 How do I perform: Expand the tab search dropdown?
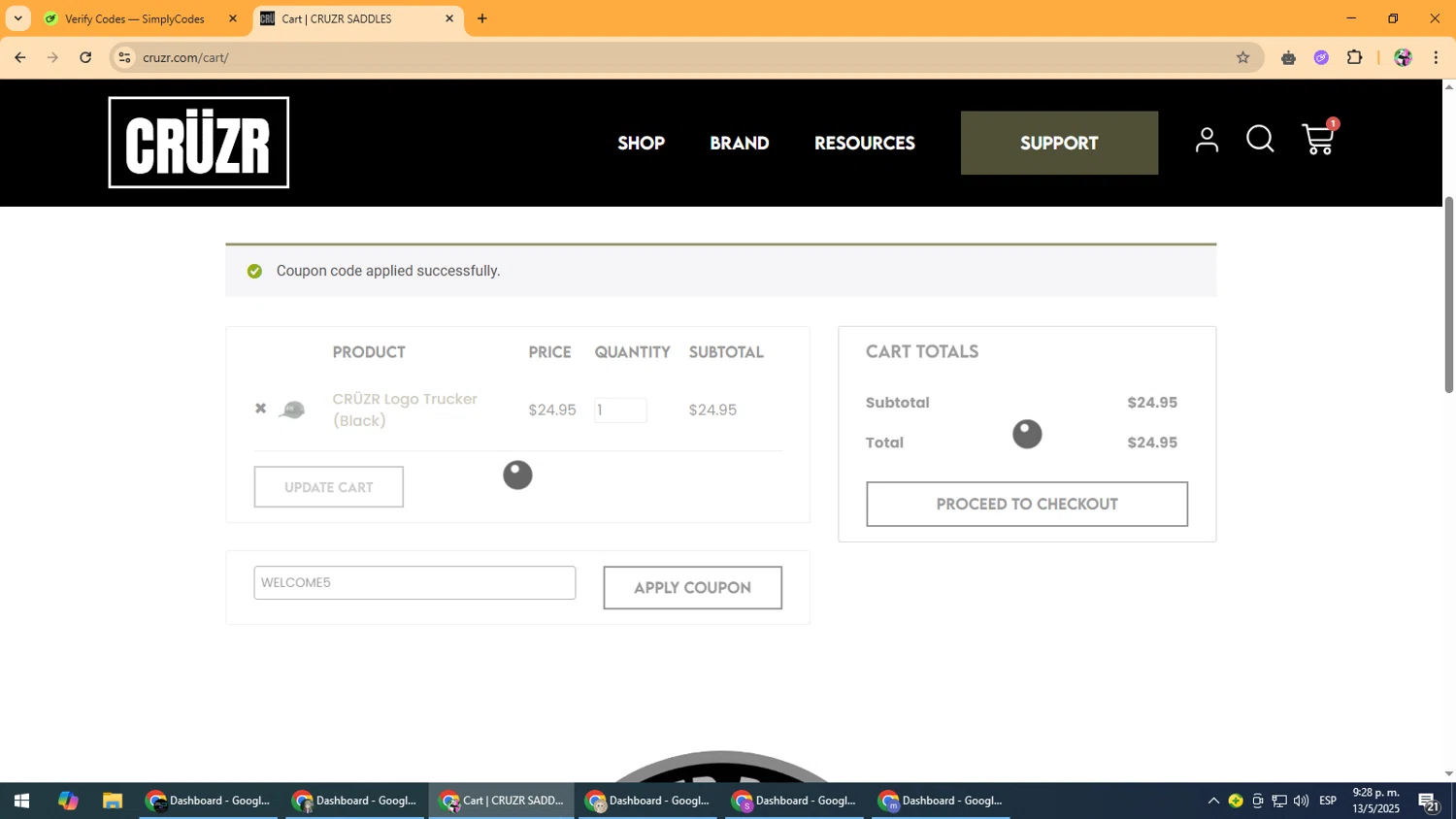pyautogui.click(x=17, y=18)
